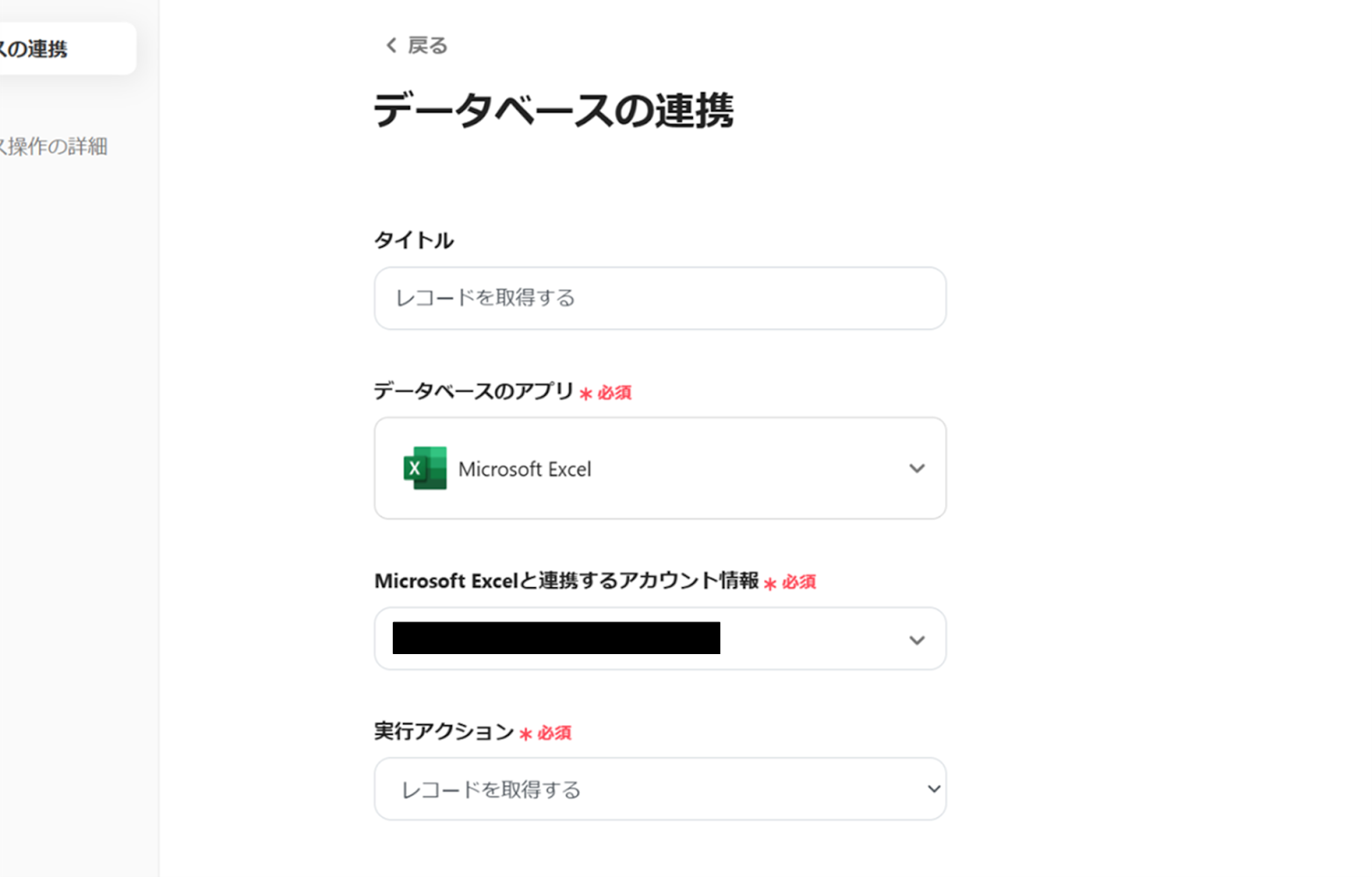Screen dimensions: 1372x877
Task: Click the Microsoft Excelと連携するアカウント情報 label
Action: [566, 580]
